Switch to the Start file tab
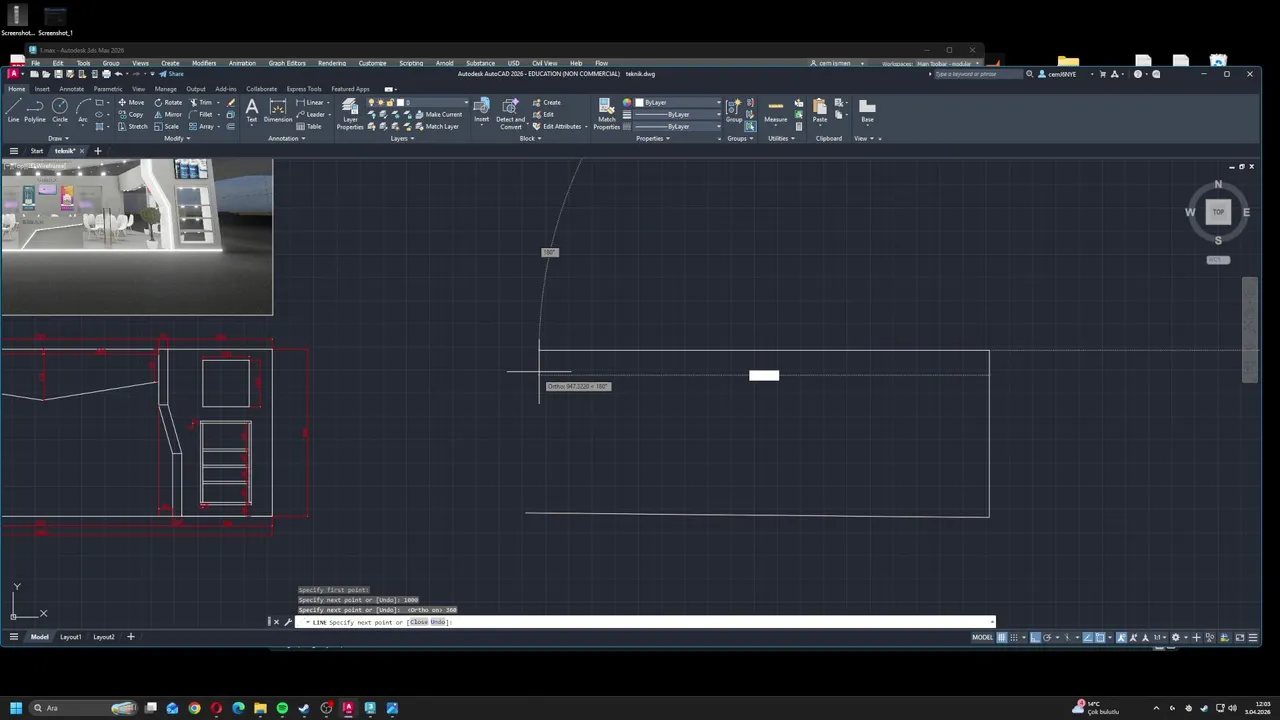Image resolution: width=1280 pixels, height=720 pixels. (37, 151)
